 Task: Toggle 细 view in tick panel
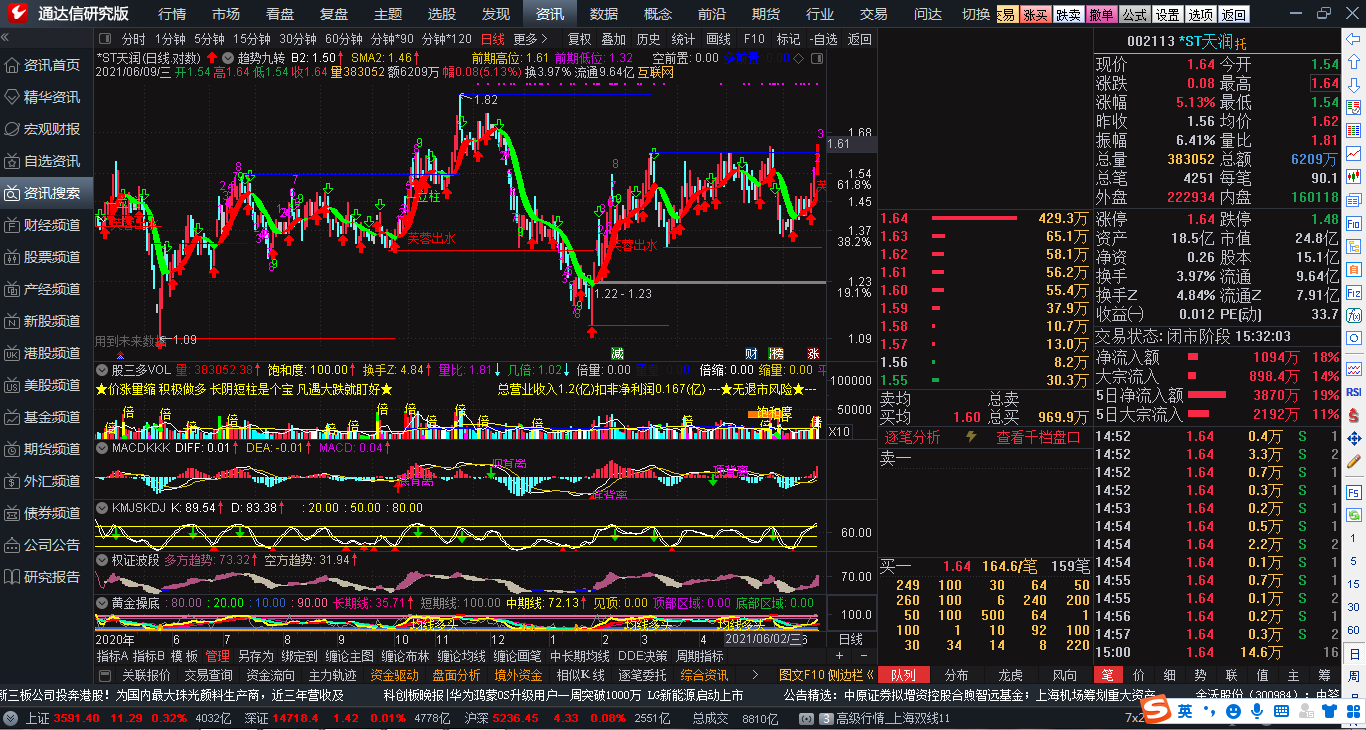tap(1170, 675)
